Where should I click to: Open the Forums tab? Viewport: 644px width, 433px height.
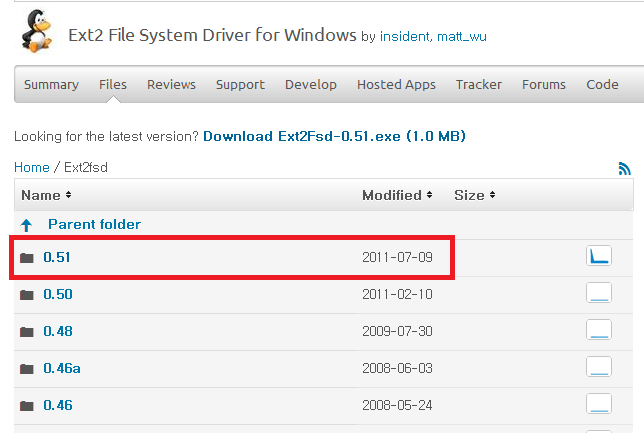point(544,85)
